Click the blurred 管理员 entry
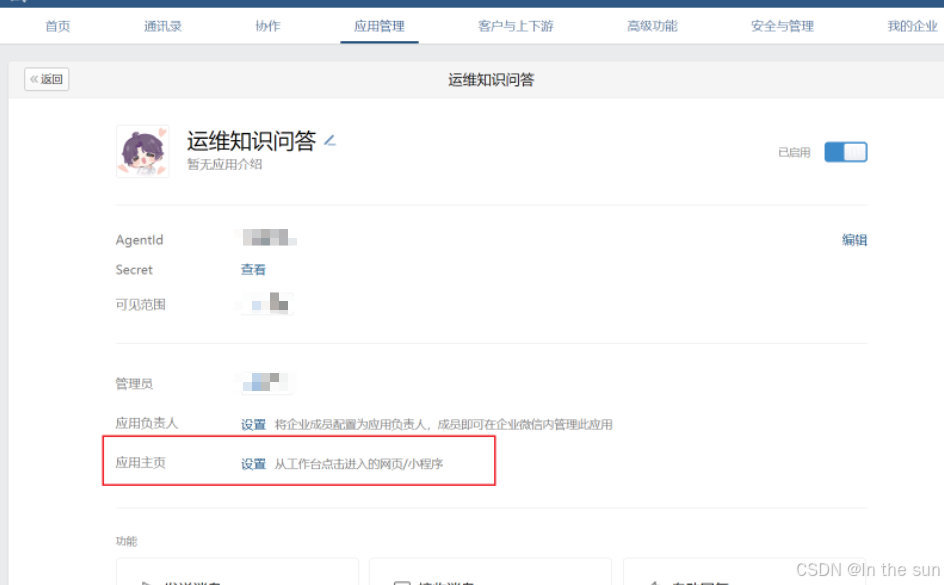This screenshot has height=585, width=944. coord(267,382)
